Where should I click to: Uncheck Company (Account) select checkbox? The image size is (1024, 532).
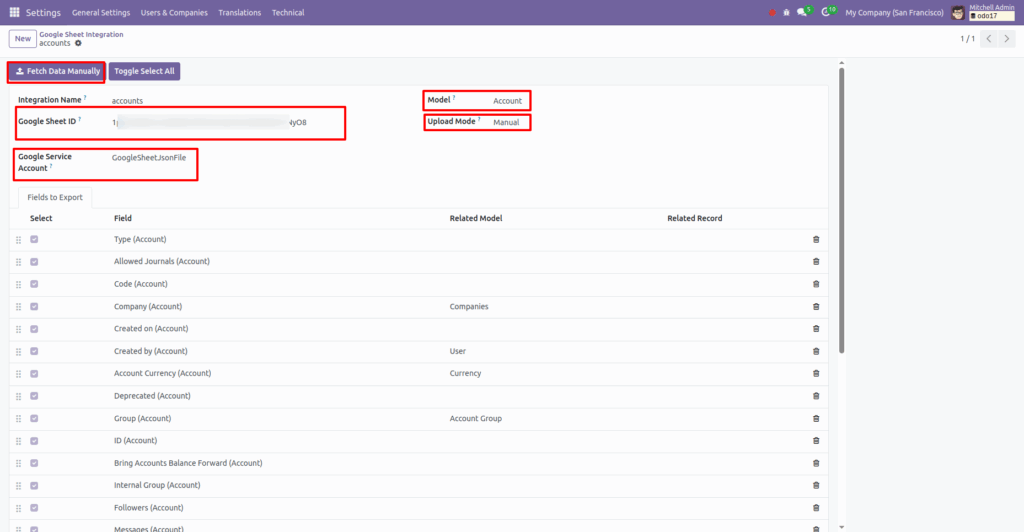coord(34,306)
